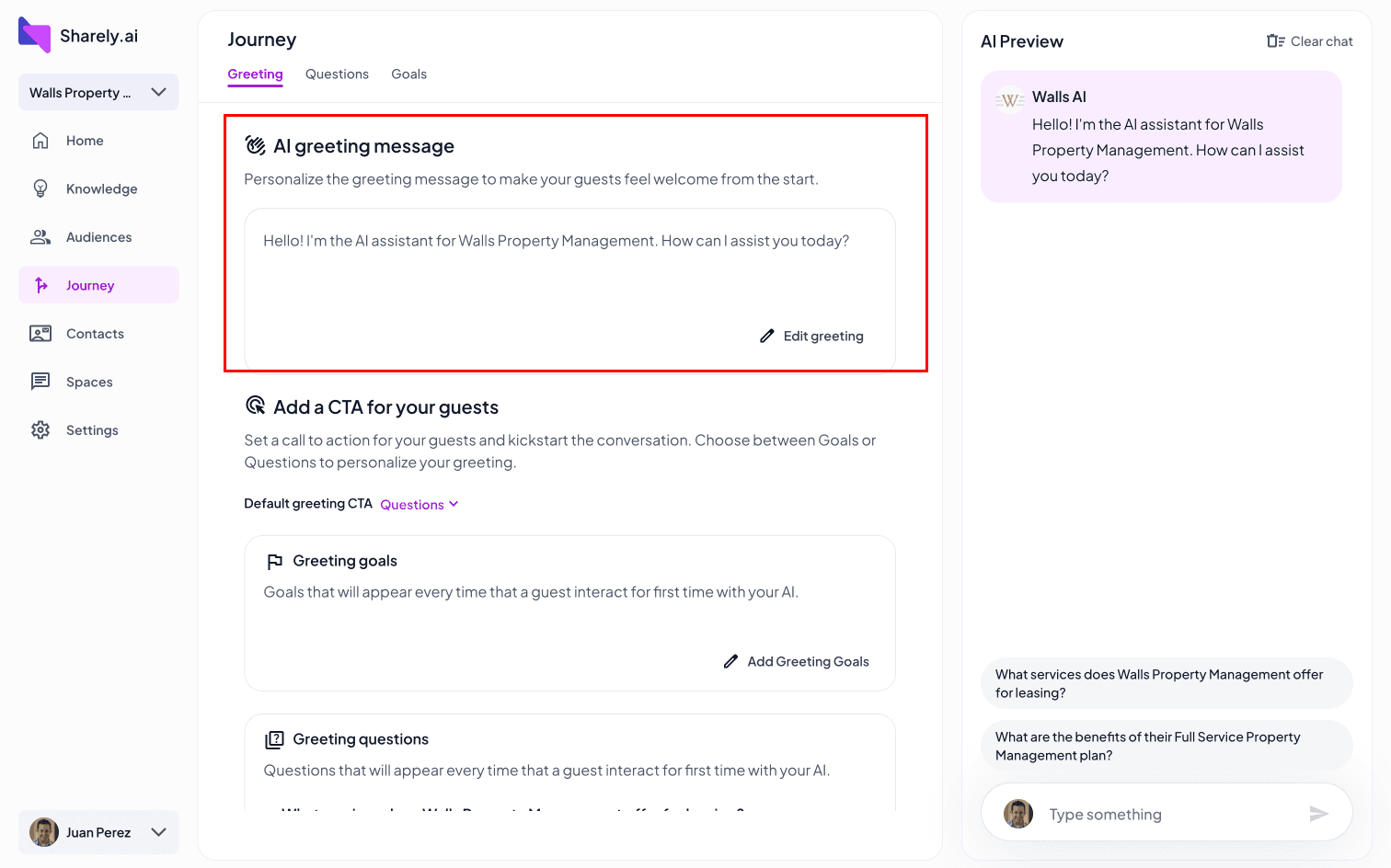
Task: Click the Greeting questions card title
Action: 361,739
